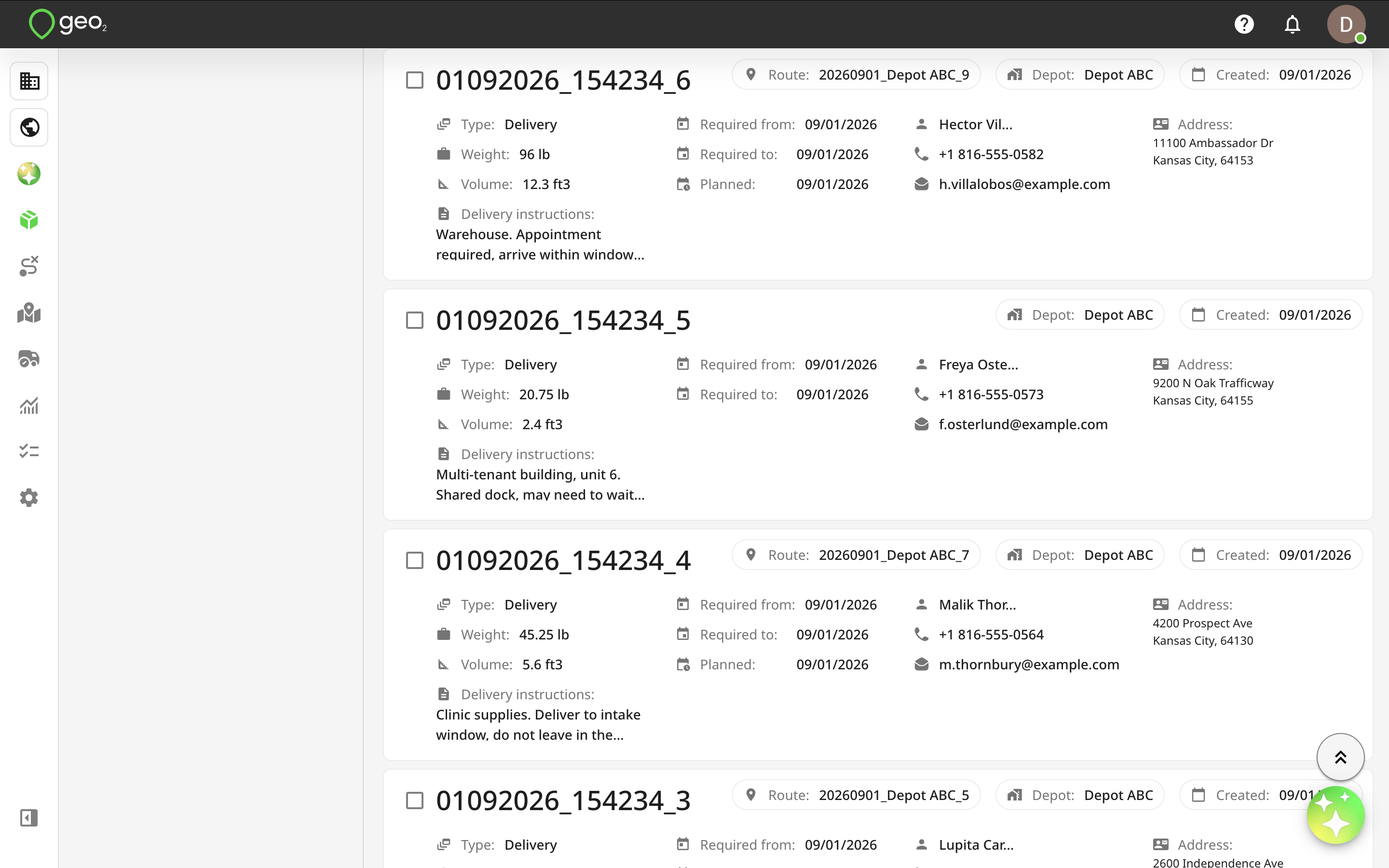Click email h.villalobos@example.com

point(1024,184)
